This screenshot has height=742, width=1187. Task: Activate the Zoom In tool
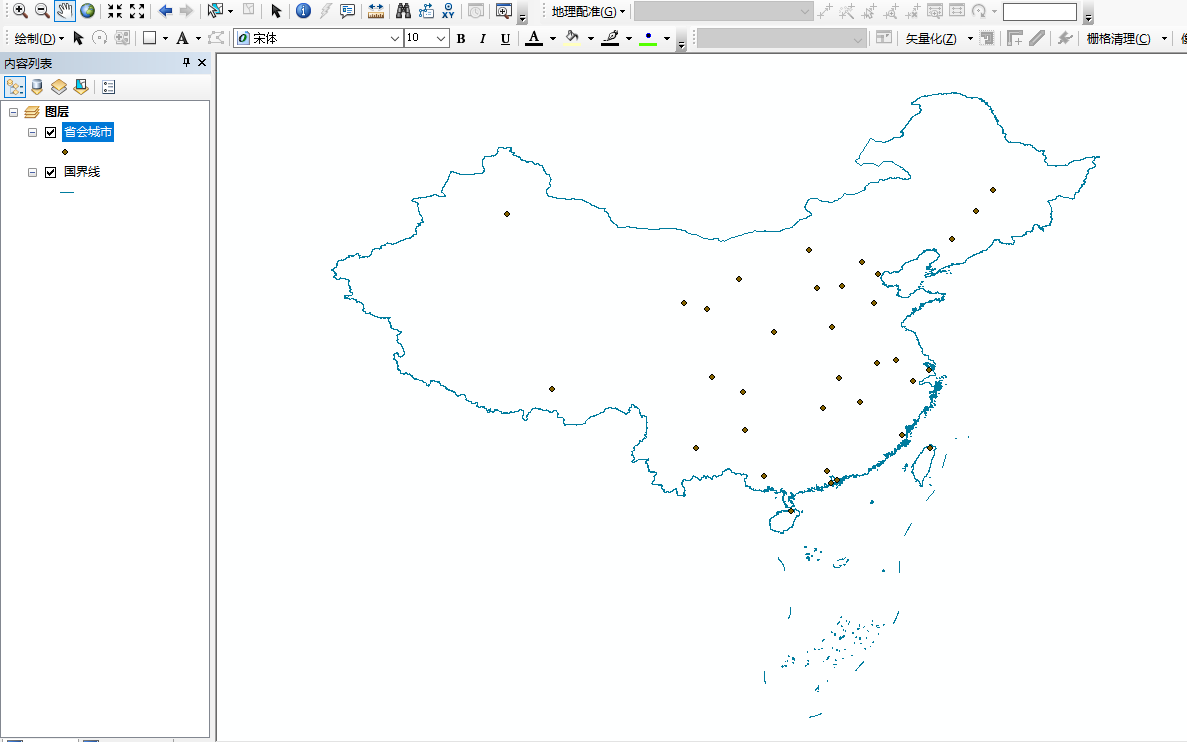tap(20, 12)
